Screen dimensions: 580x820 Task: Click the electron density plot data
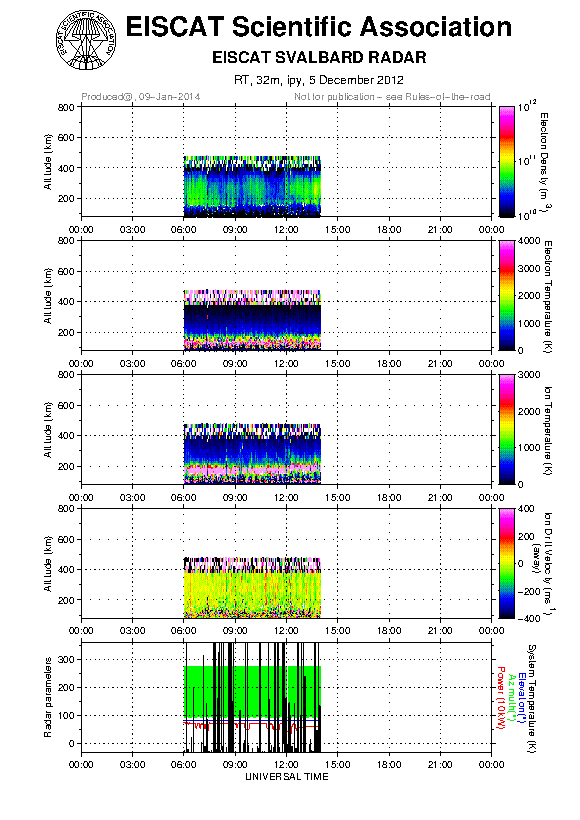(x=252, y=186)
